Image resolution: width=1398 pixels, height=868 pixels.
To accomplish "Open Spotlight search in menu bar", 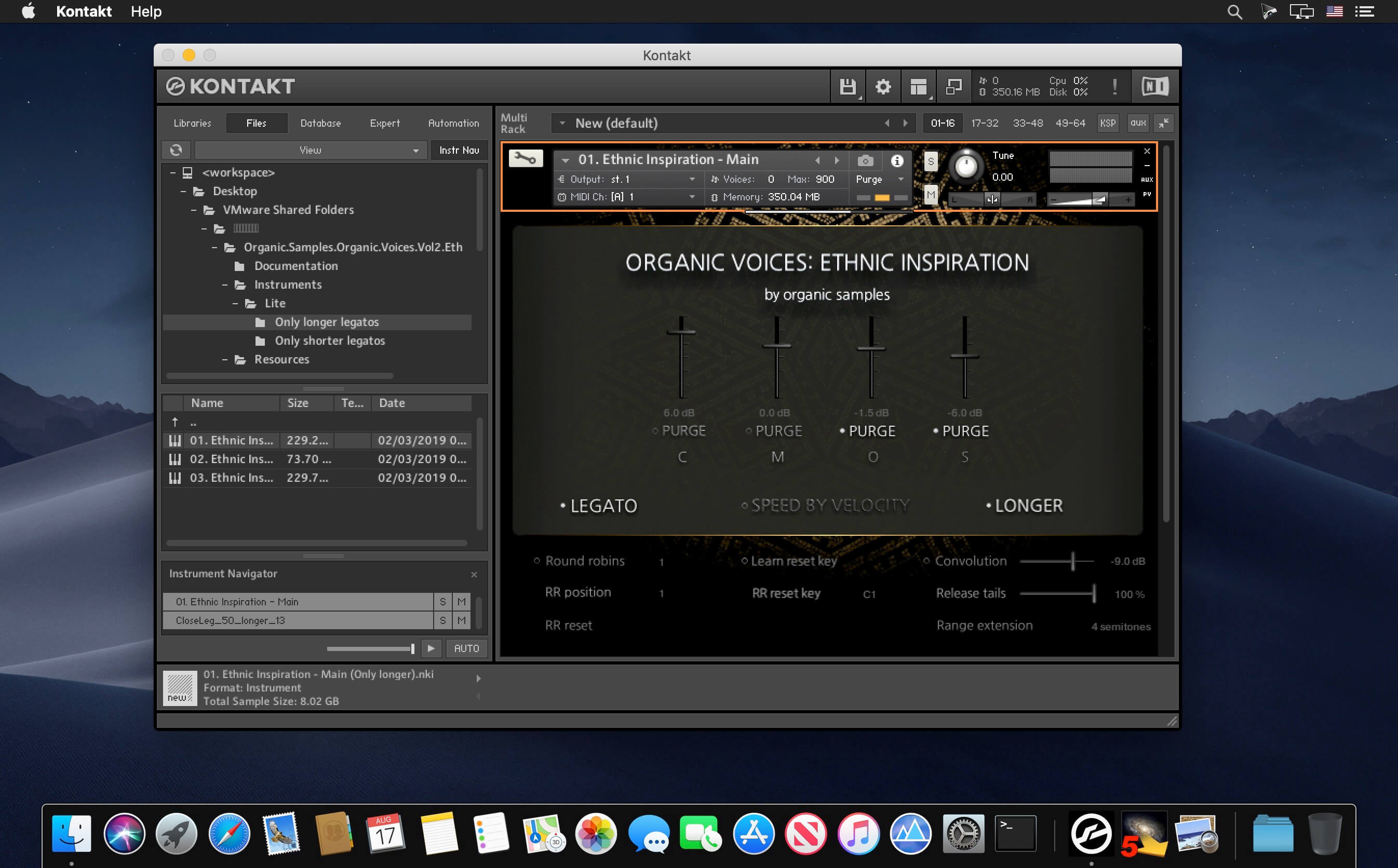I will coord(1234,11).
